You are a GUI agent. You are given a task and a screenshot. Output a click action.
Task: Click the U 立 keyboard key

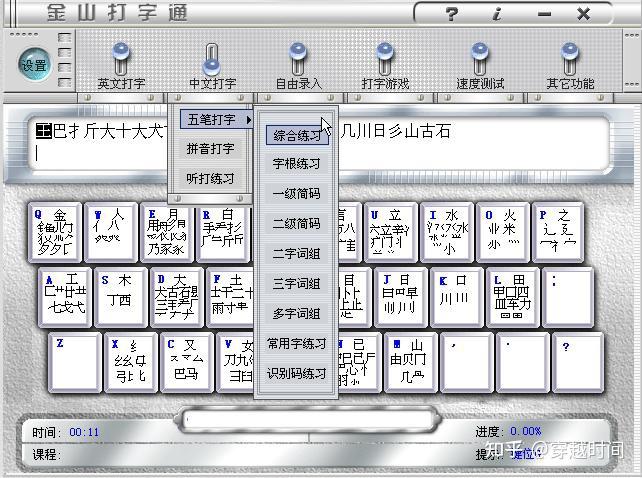[x=391, y=232]
